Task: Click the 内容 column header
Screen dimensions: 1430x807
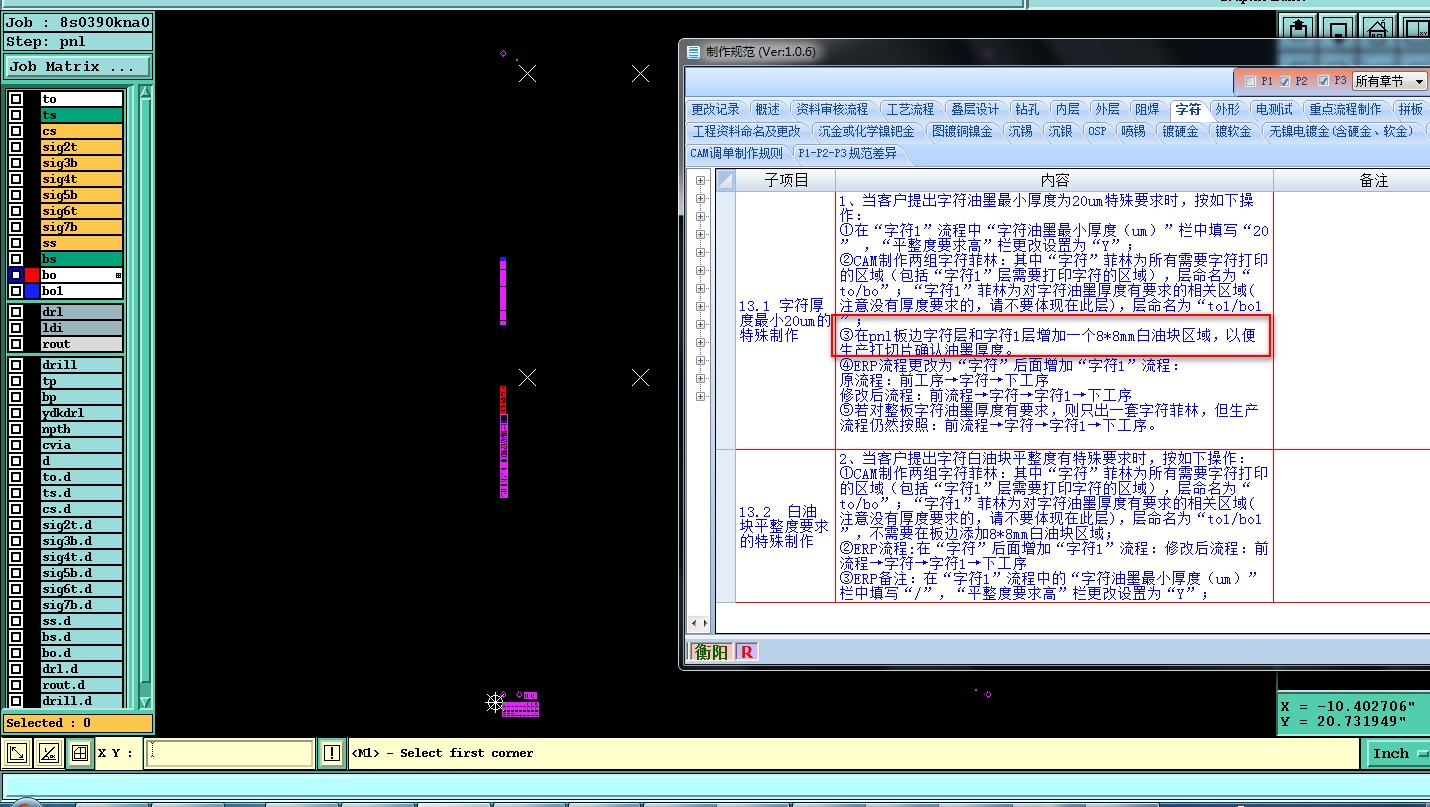Action: [1054, 180]
